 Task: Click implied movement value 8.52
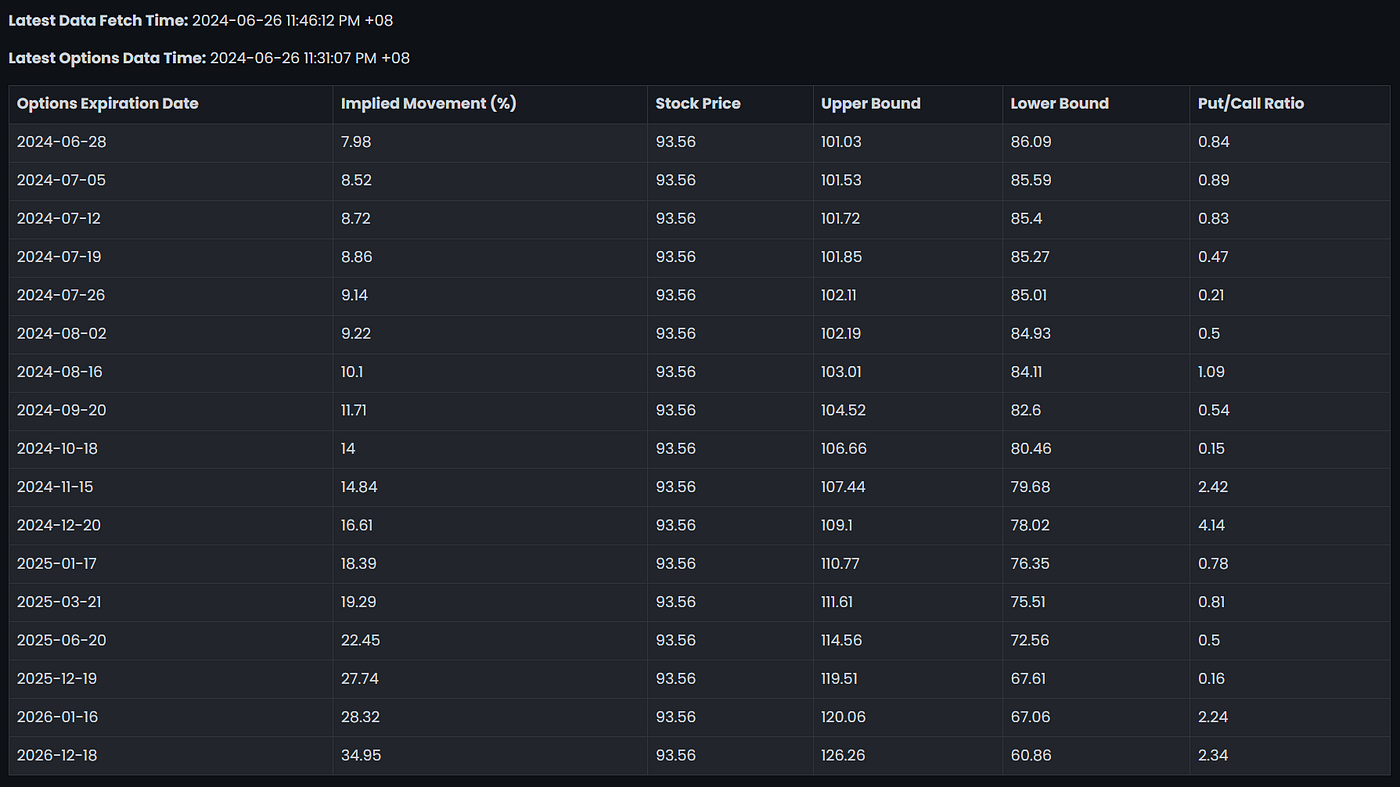[357, 180]
